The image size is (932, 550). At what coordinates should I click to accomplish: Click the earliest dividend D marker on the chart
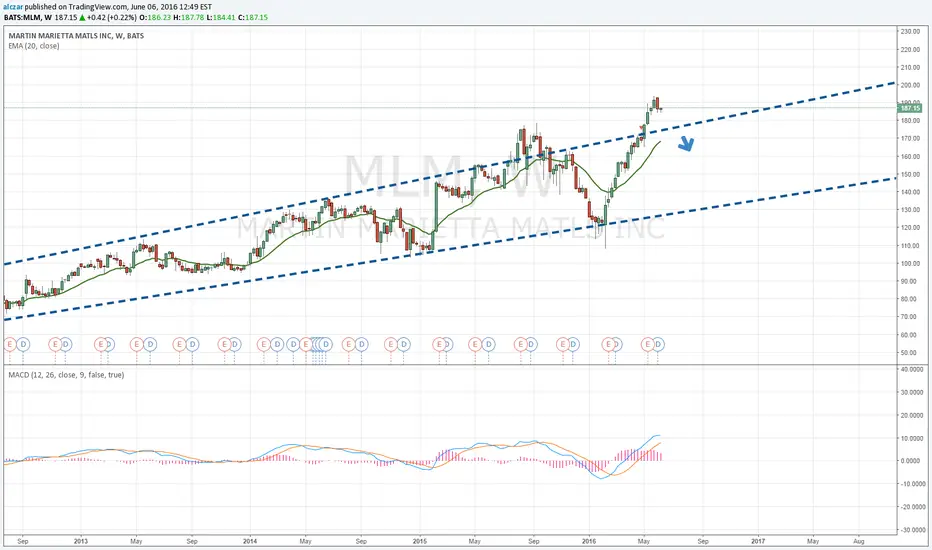coord(23,344)
